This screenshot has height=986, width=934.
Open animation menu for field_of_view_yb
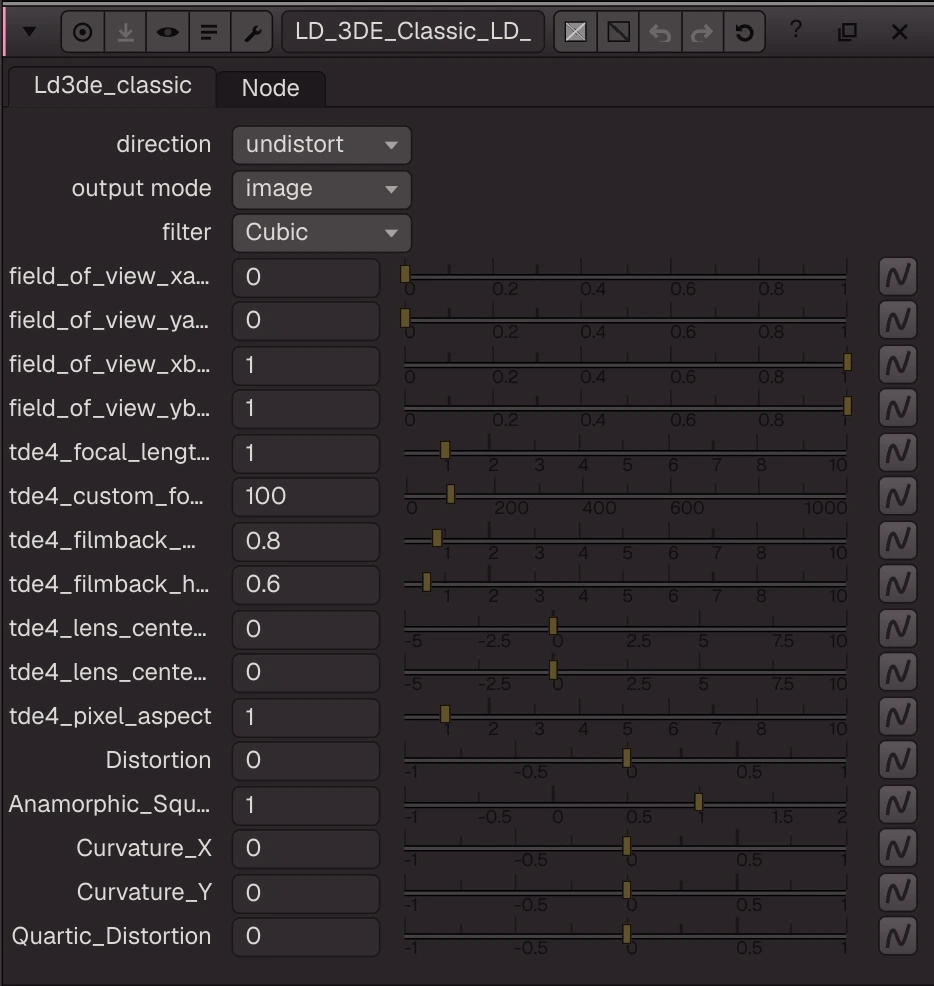[898, 409]
